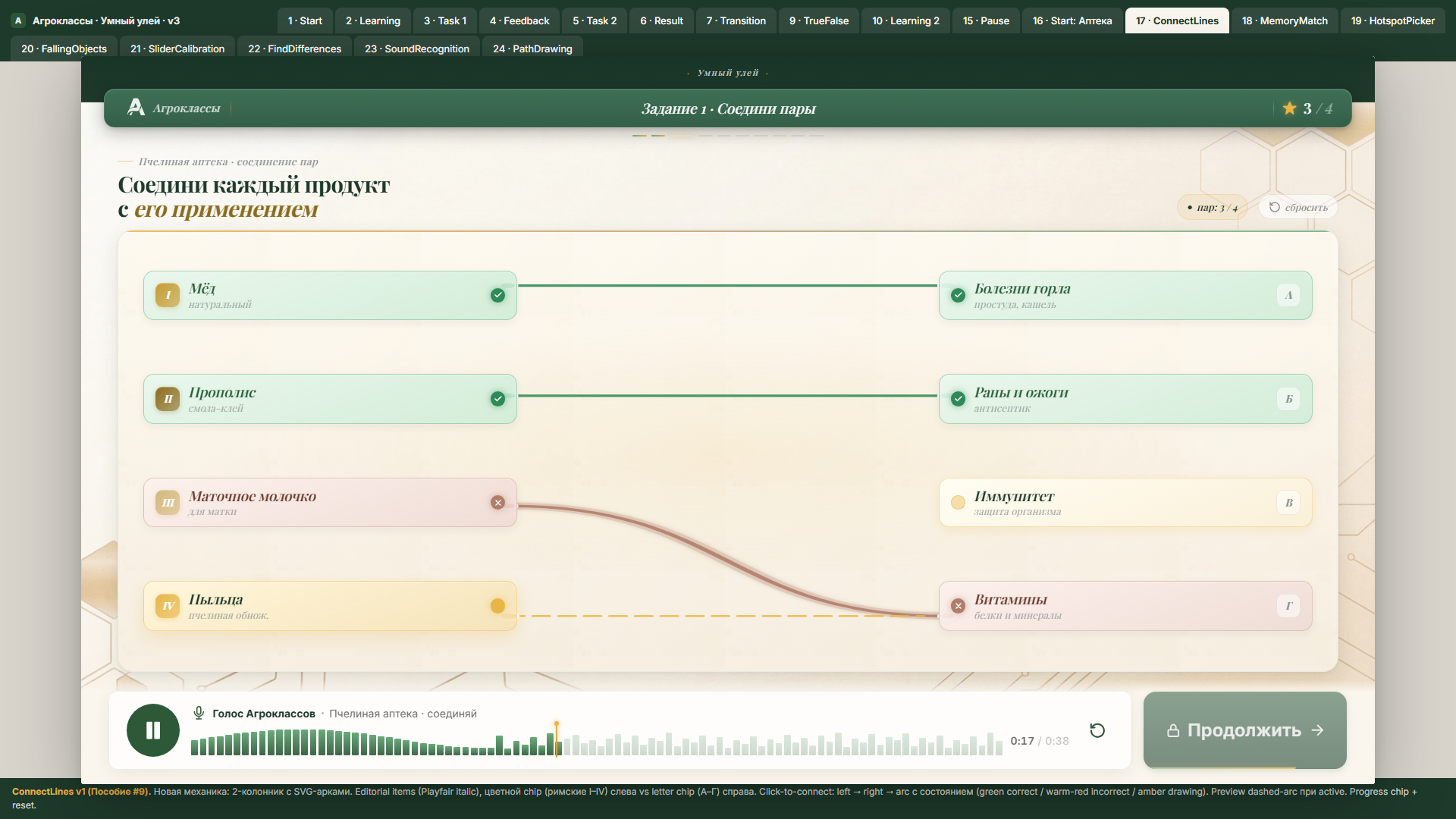Click the replay audio icon
Screen dimensions: 1456x819
pos(1097,730)
